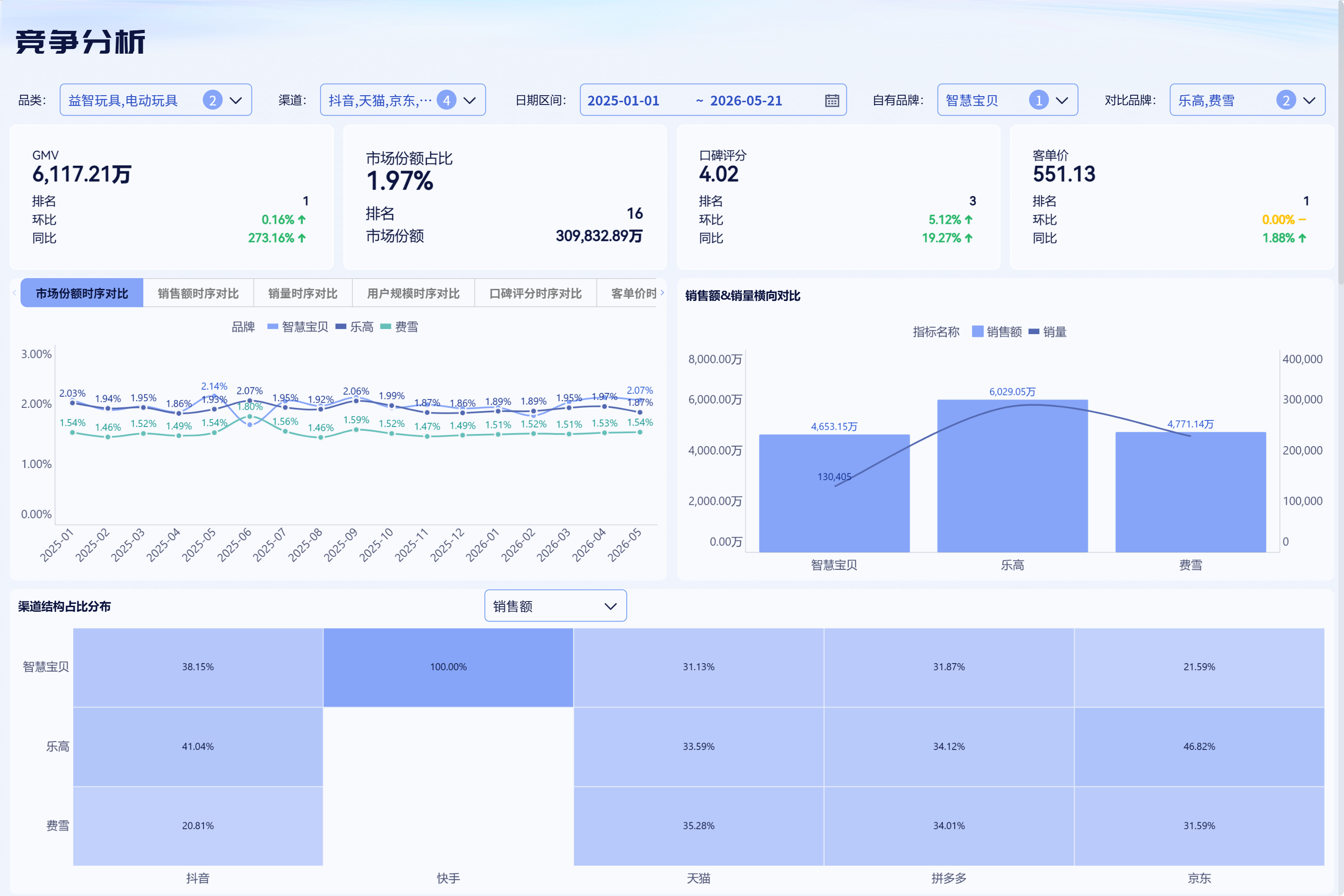The image size is (1344, 896).
Task: Click the GMV value 6,117.21万
Action: tap(82, 174)
